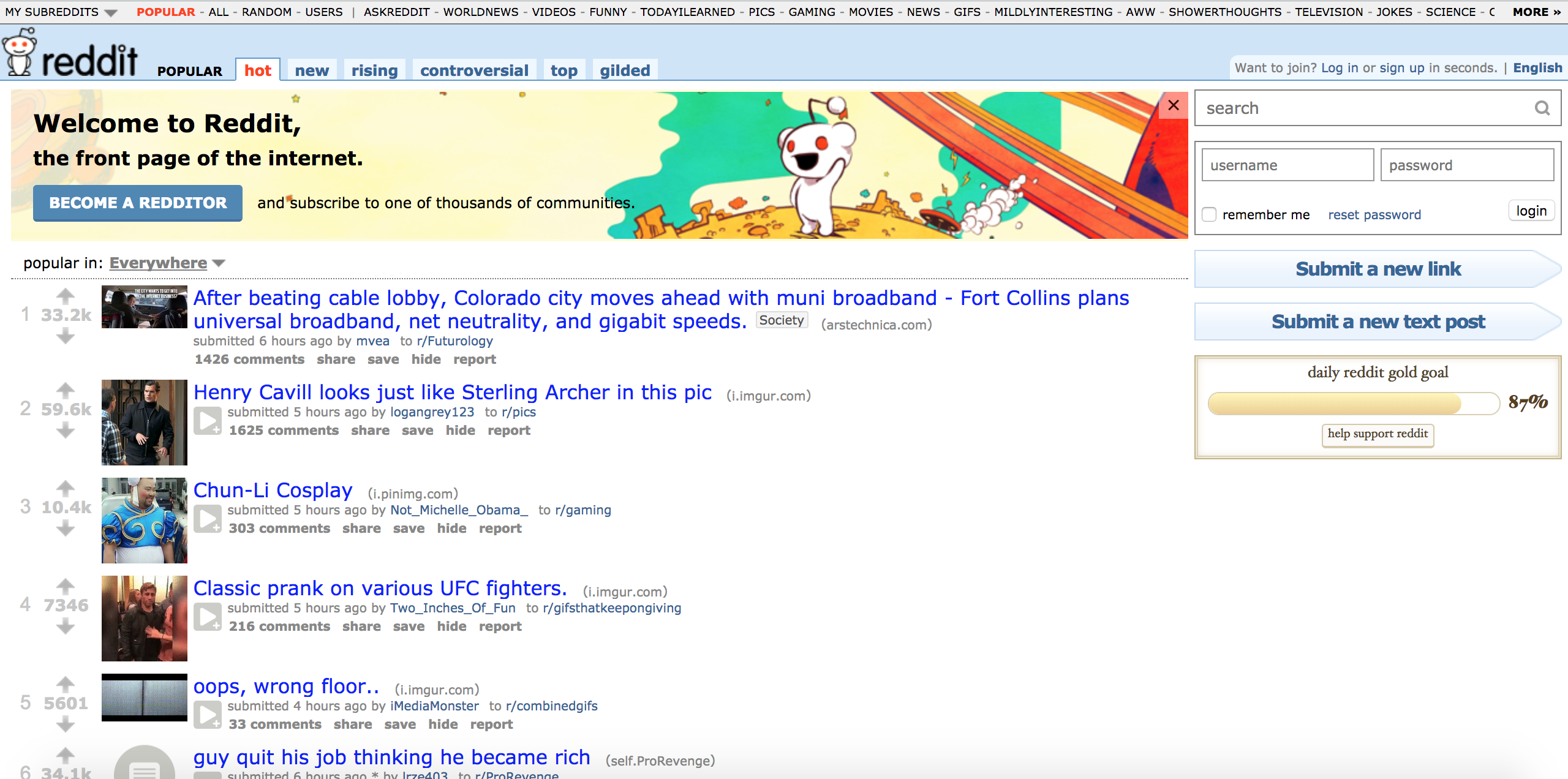This screenshot has width=1568, height=779.
Task: Expand media preview for Chun-Li Cosplay
Action: 208,519
